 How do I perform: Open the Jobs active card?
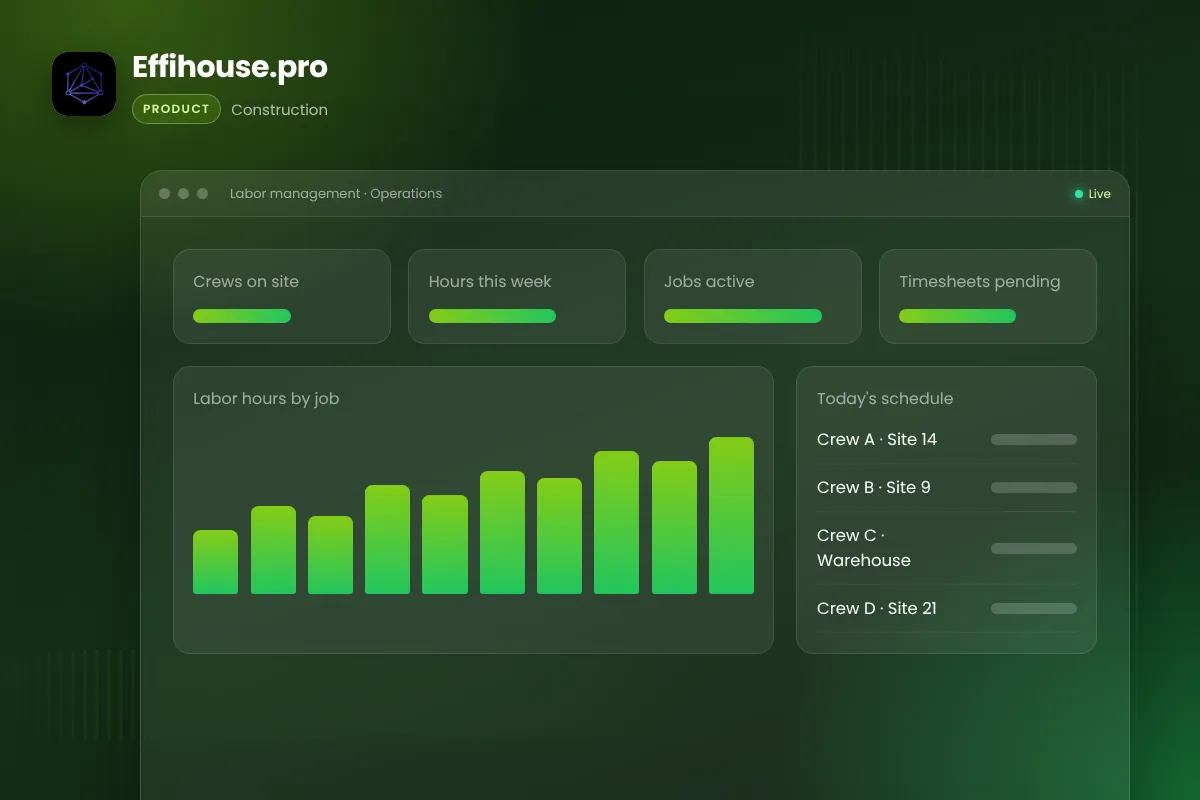753,296
